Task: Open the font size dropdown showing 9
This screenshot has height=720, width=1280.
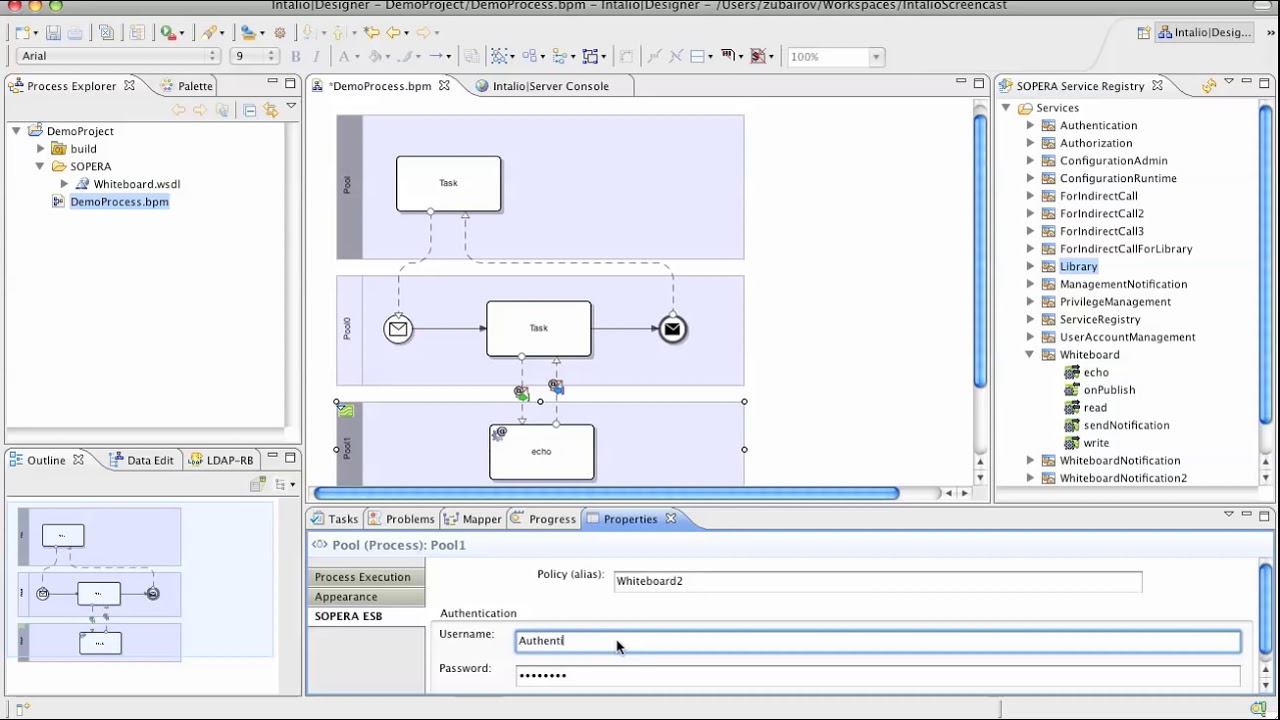Action: [x=254, y=57]
